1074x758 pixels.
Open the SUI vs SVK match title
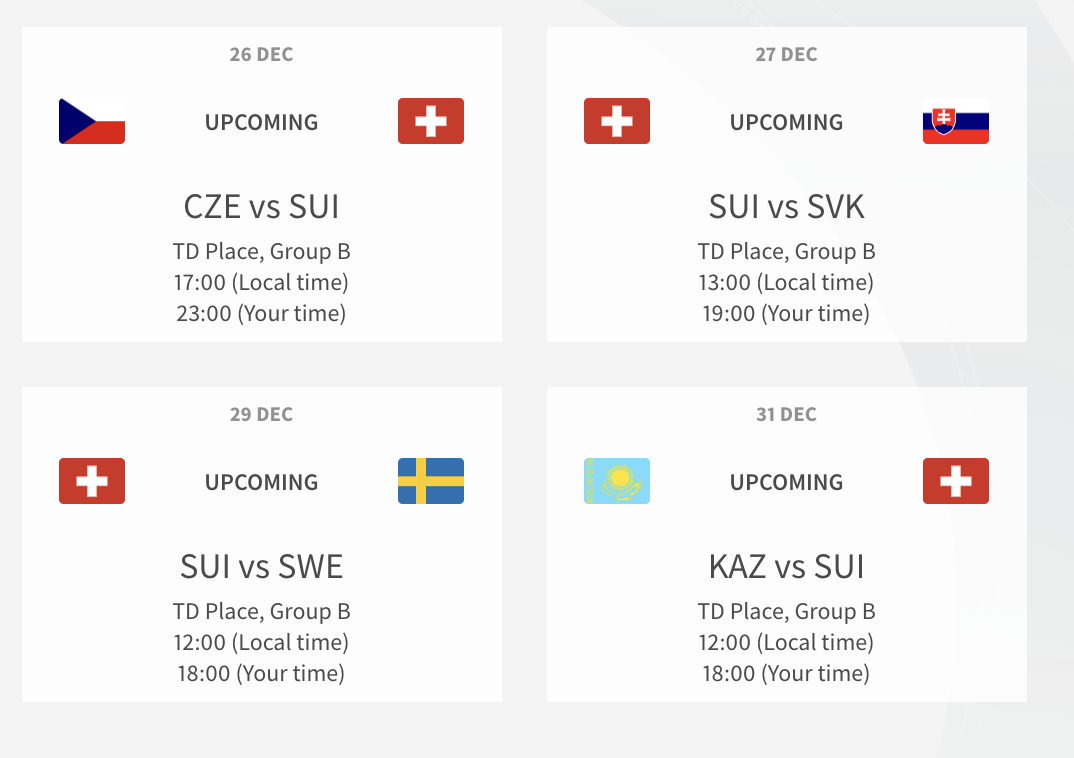tap(787, 206)
